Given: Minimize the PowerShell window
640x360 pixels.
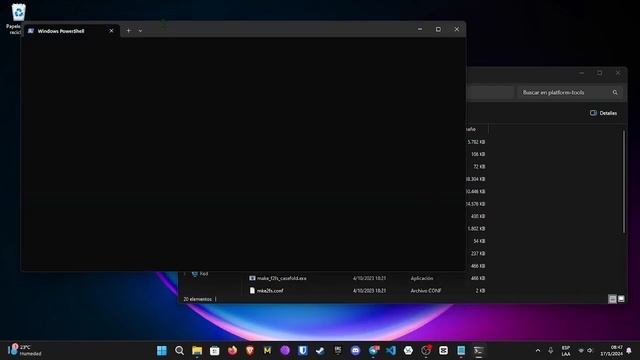Looking at the screenshot, I should point(420,29).
